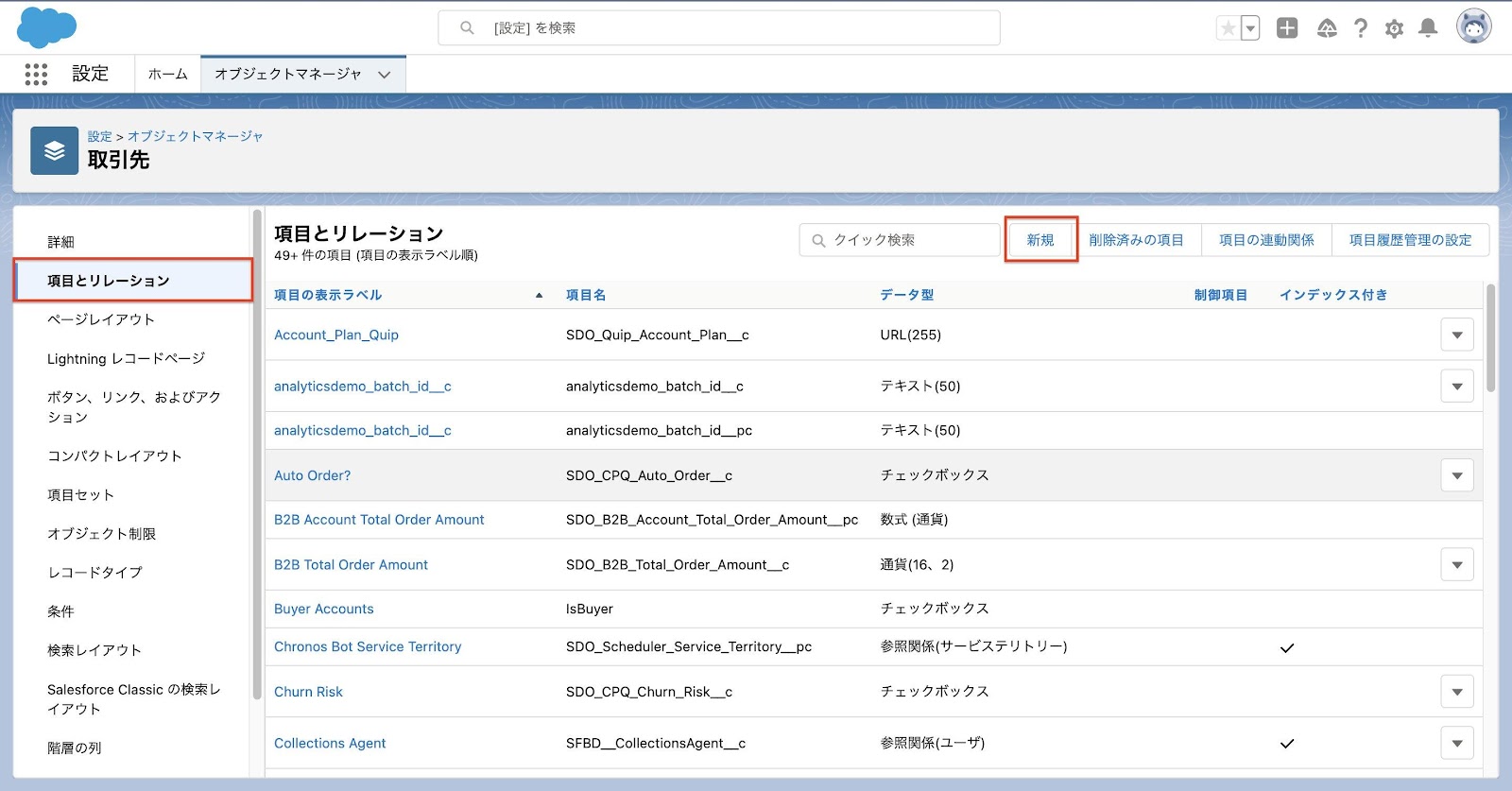
Task: Open the App Launcher dots grid
Action: tap(36, 75)
